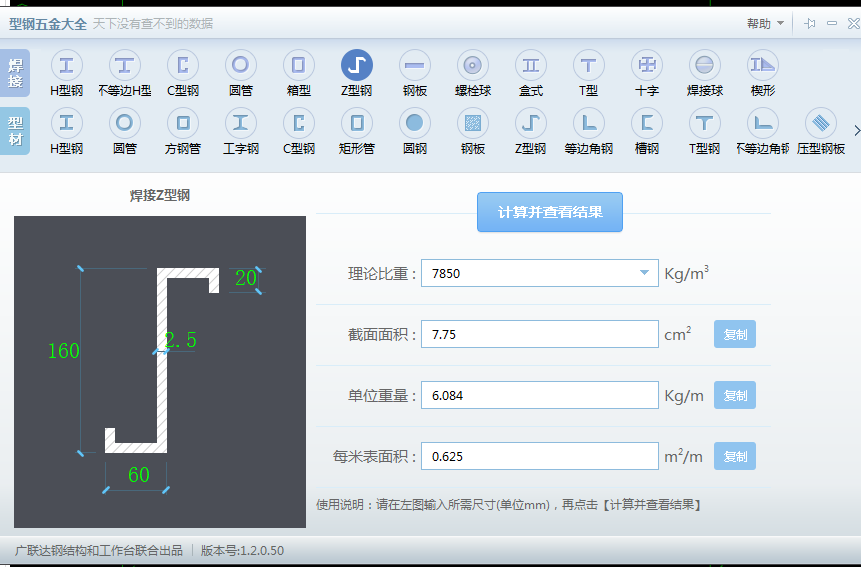
Task: Edit the 160 height dimension in diagram
Action: tap(64, 351)
